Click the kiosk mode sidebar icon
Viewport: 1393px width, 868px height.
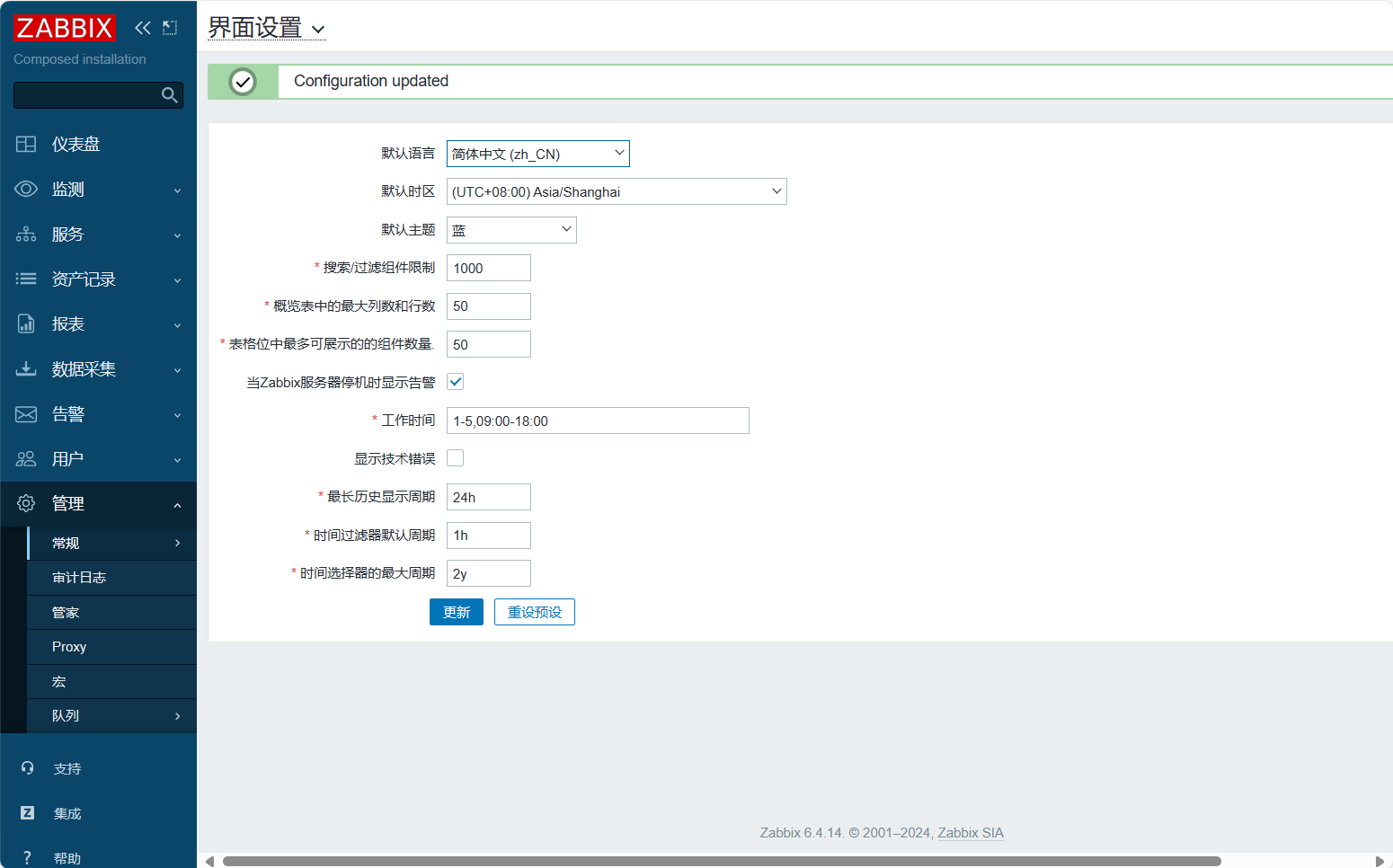pyautogui.click(x=170, y=28)
